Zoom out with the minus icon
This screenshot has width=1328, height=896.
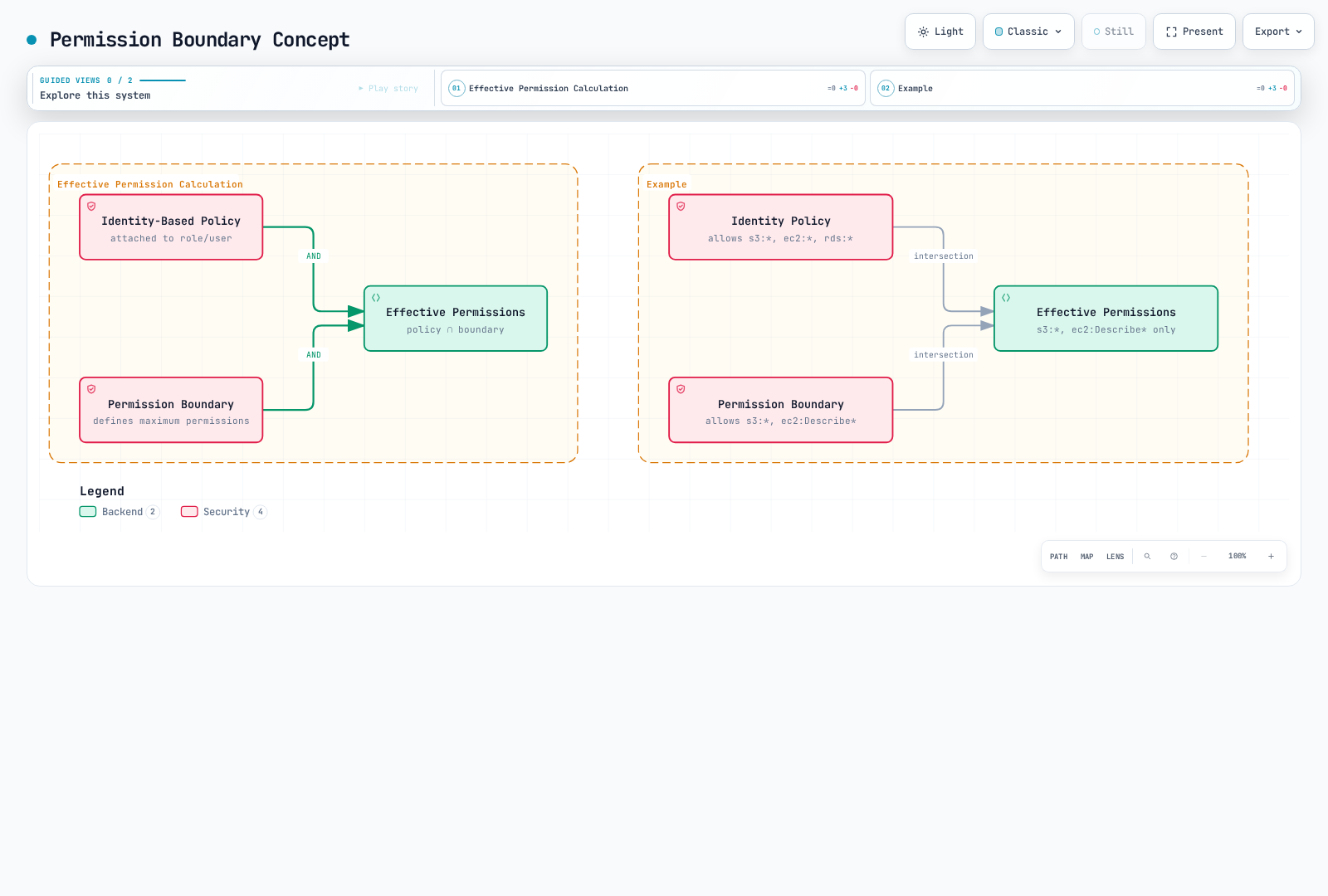pos(1203,557)
